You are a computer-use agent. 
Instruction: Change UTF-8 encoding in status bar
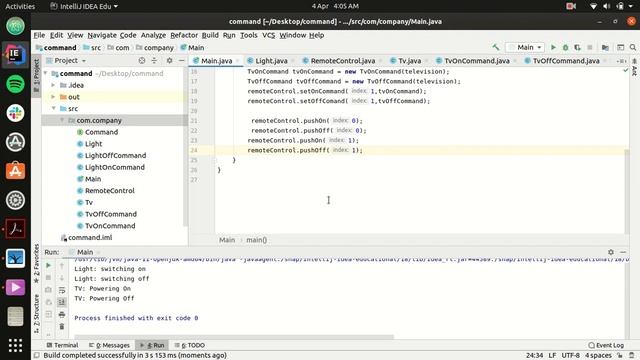pos(571,356)
